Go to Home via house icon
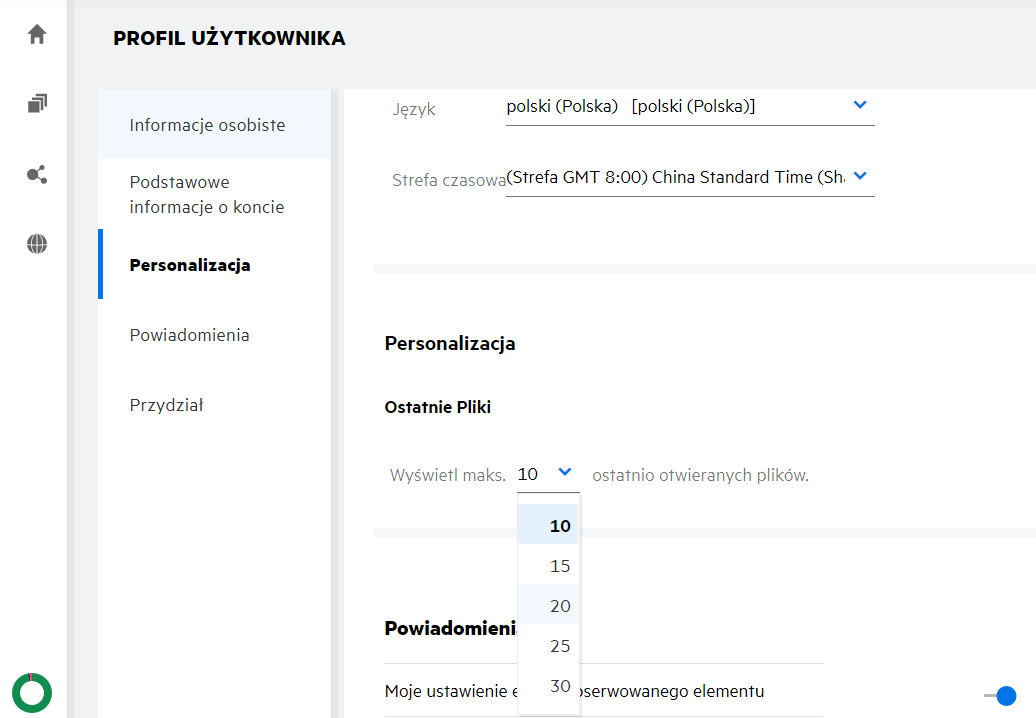 point(37,34)
